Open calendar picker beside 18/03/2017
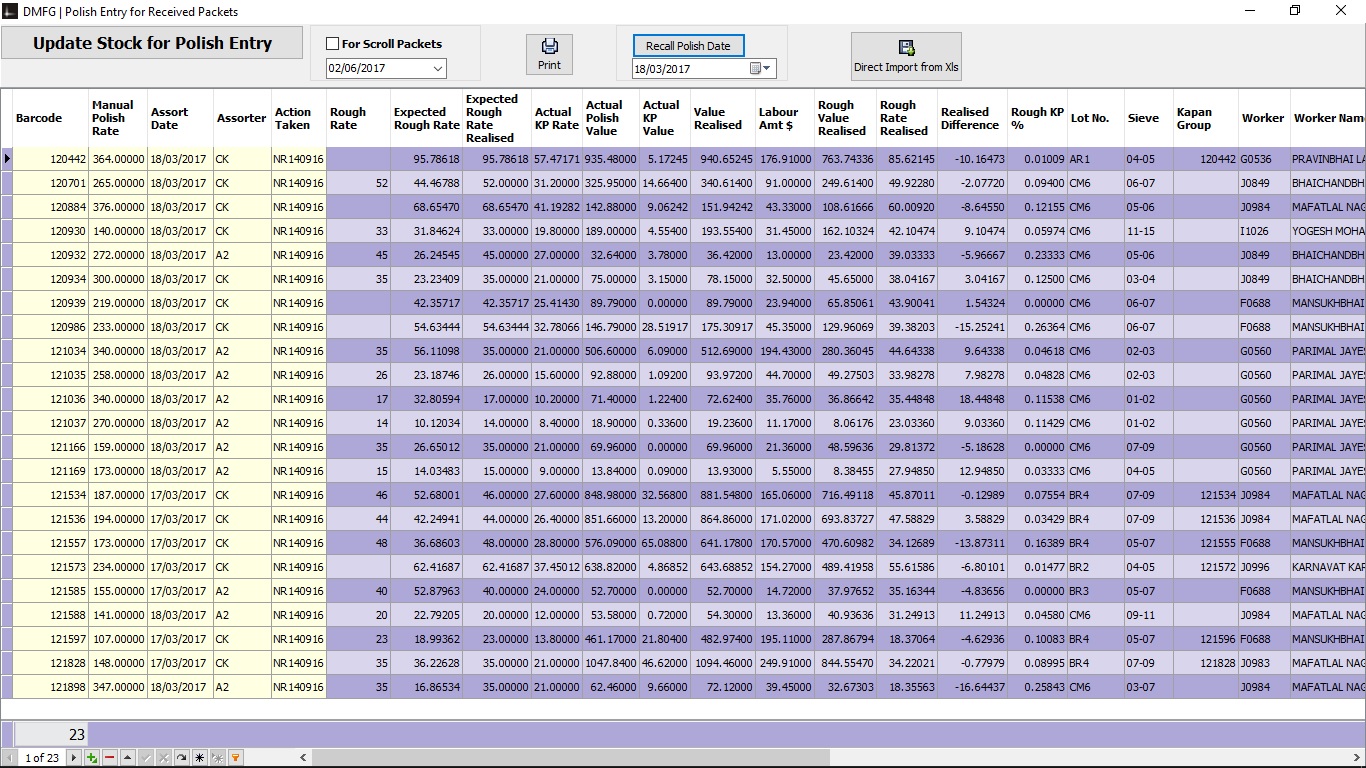The height and width of the screenshot is (768, 1366). pos(756,69)
